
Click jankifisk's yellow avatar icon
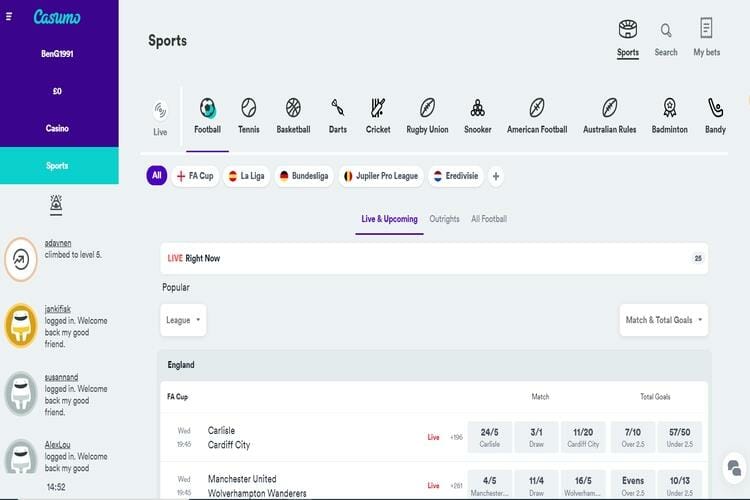[21, 326]
